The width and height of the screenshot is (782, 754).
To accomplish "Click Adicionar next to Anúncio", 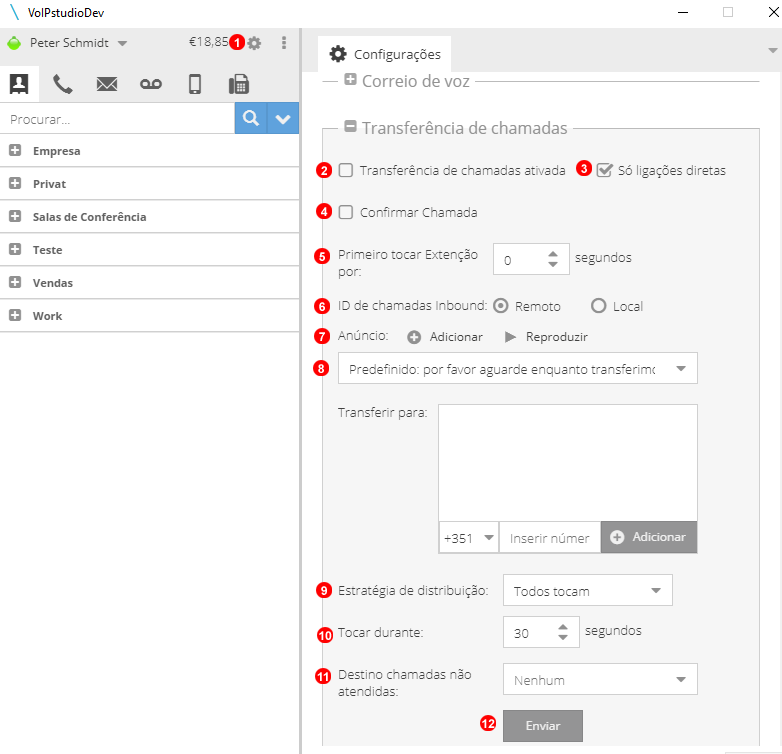I will click(x=444, y=337).
